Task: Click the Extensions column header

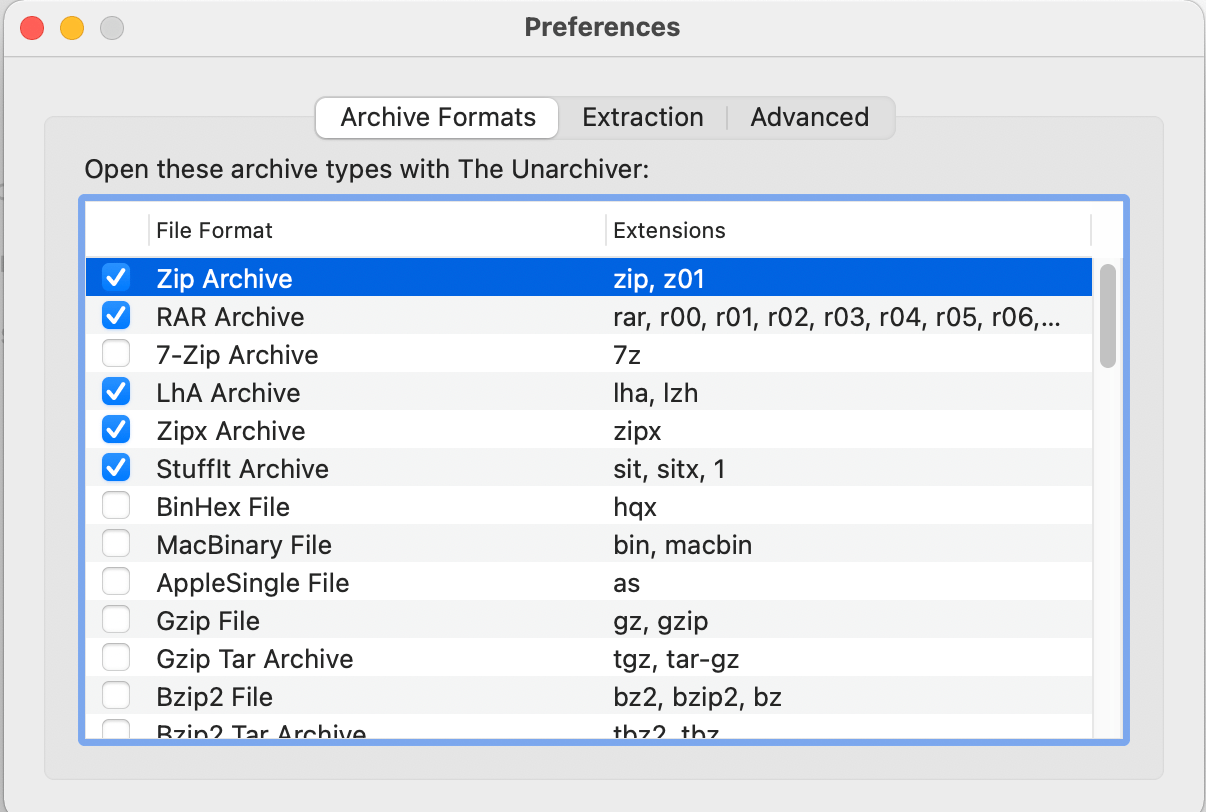Action: (668, 230)
